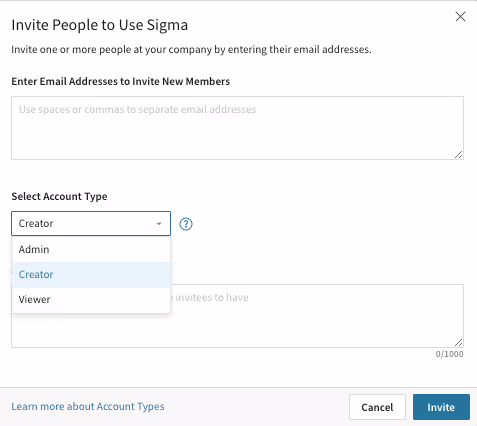Collapse the Creator account type dropdown
Screen dimensions: 477x426
(91, 223)
